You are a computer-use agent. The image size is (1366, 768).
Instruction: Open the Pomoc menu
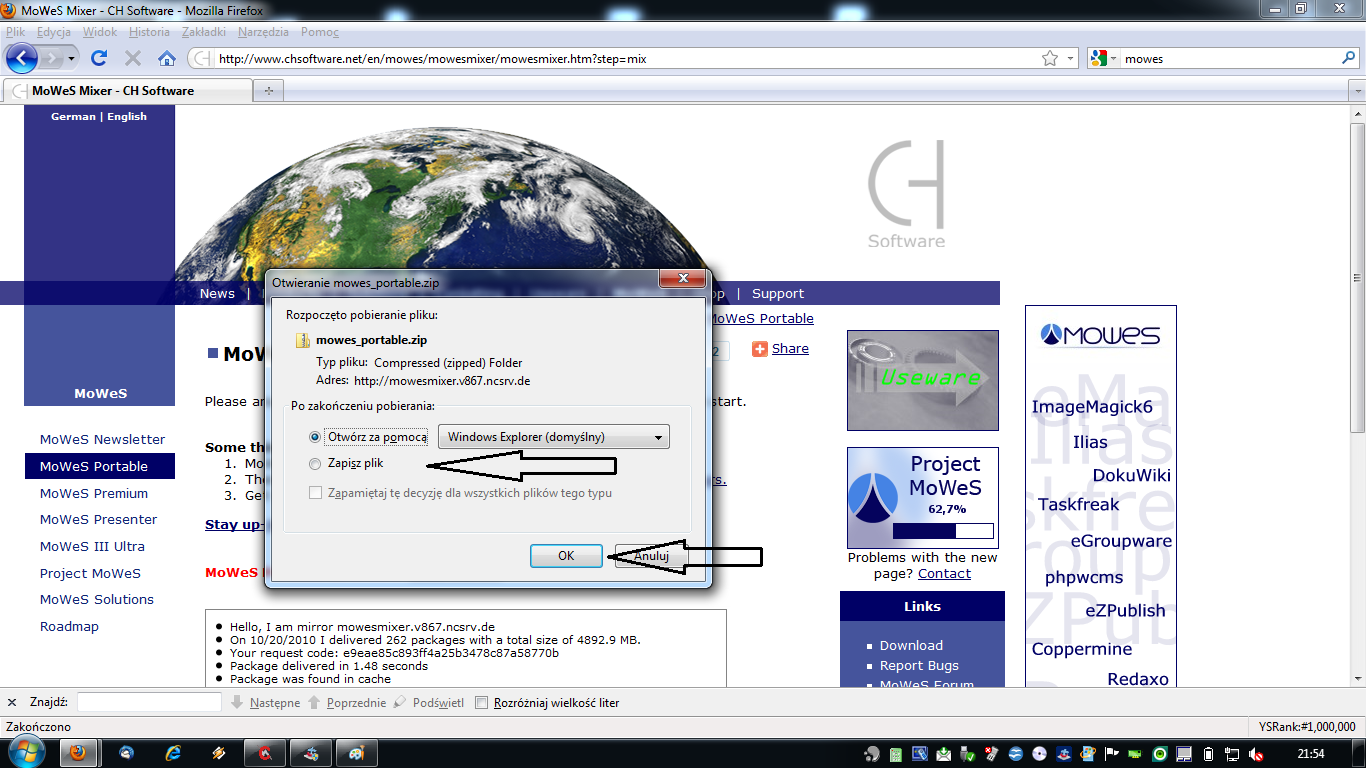(320, 32)
